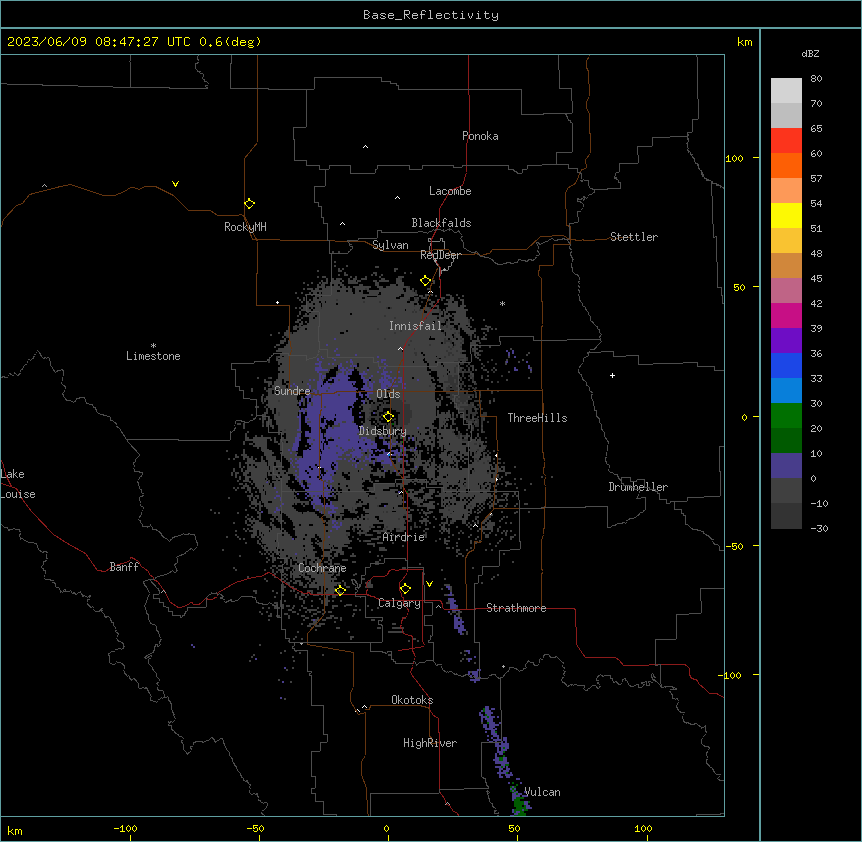
Task: Click the RedDeer label
Action: coord(440,255)
